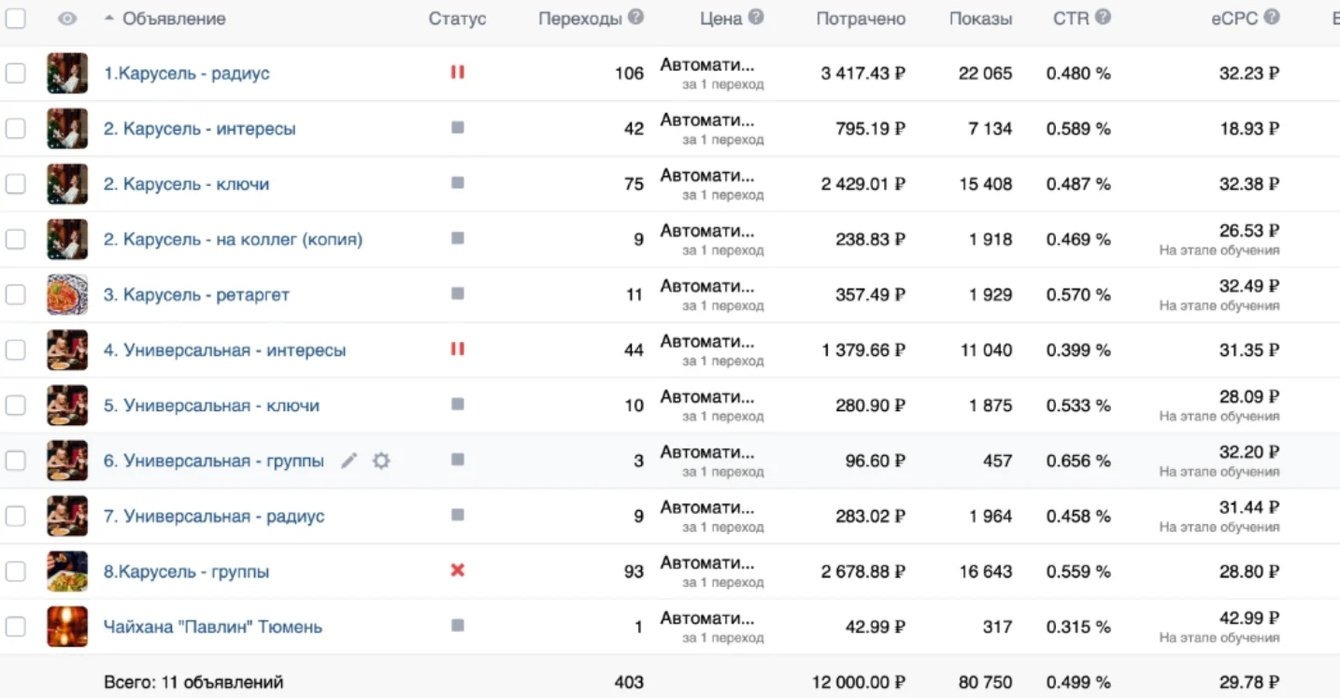Open price setting Автомати... for 1.Карусель - радиус
This screenshot has height=698, width=1340.
pyautogui.click(x=708, y=65)
